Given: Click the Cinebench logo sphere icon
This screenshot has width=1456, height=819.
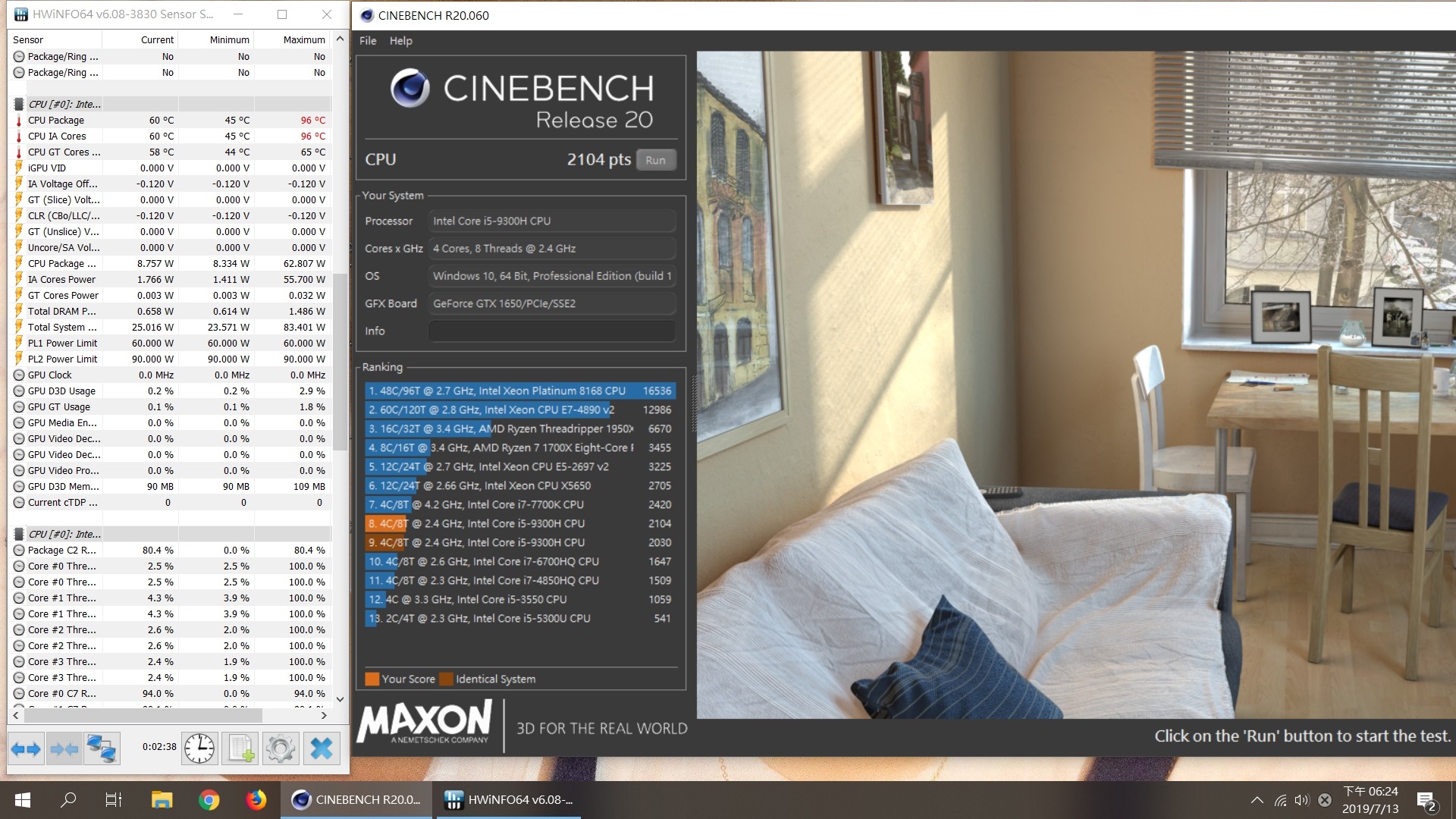Looking at the screenshot, I should (x=409, y=88).
